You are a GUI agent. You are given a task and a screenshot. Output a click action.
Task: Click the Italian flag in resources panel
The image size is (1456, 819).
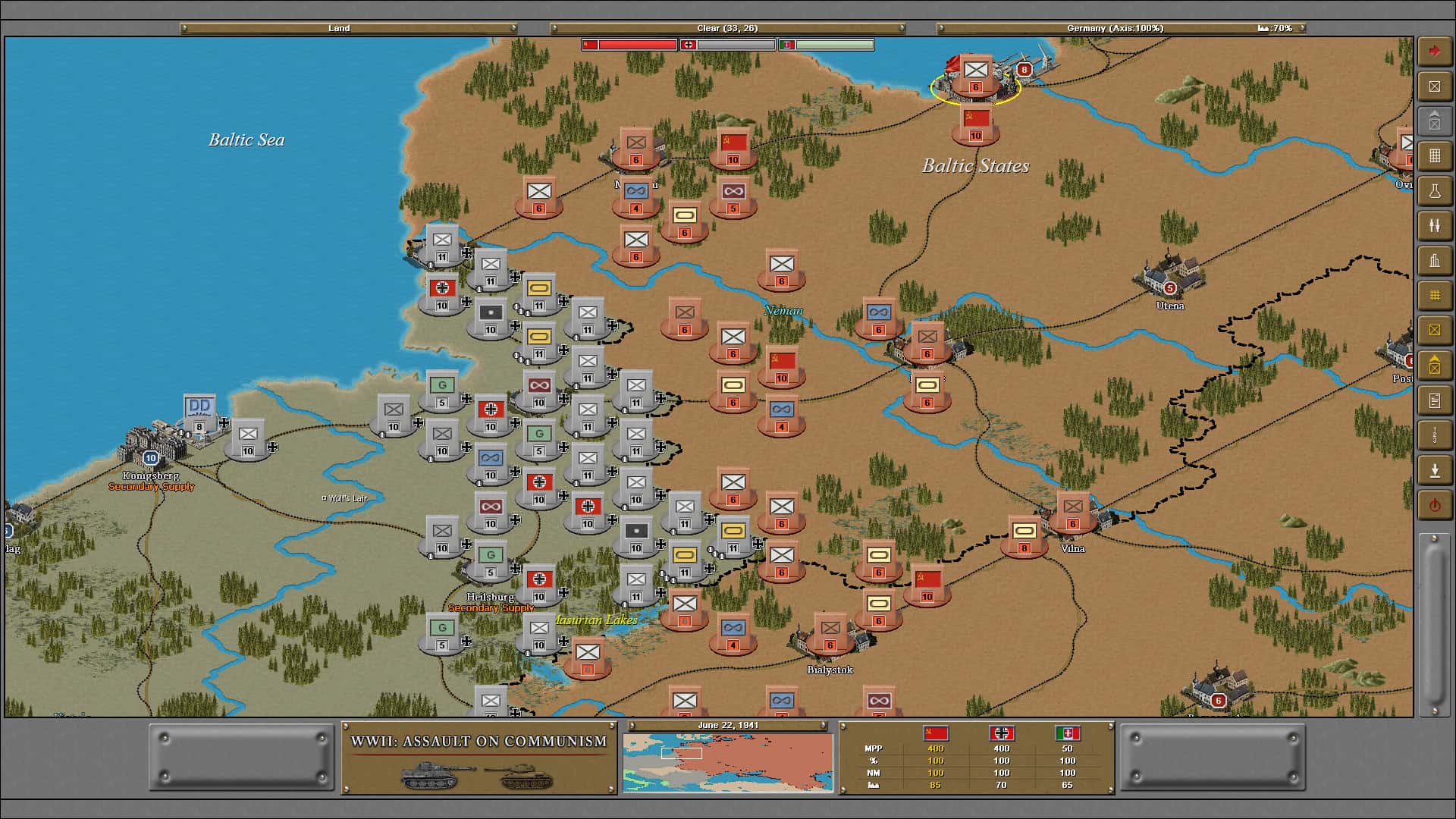click(x=1067, y=733)
